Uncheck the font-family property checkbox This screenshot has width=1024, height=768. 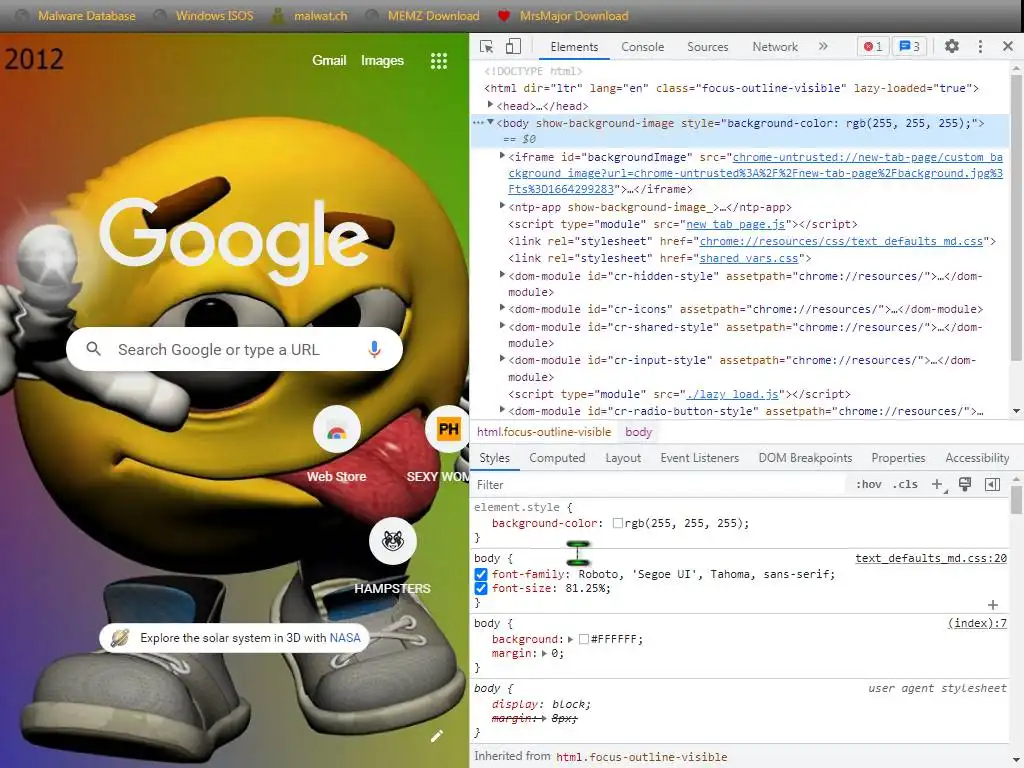point(481,574)
